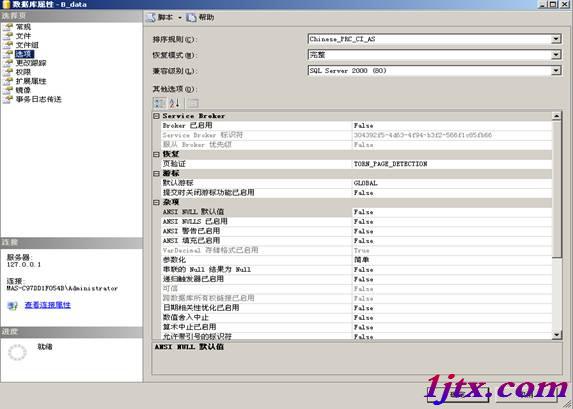Open the 兼容级别 dropdown

point(556,71)
